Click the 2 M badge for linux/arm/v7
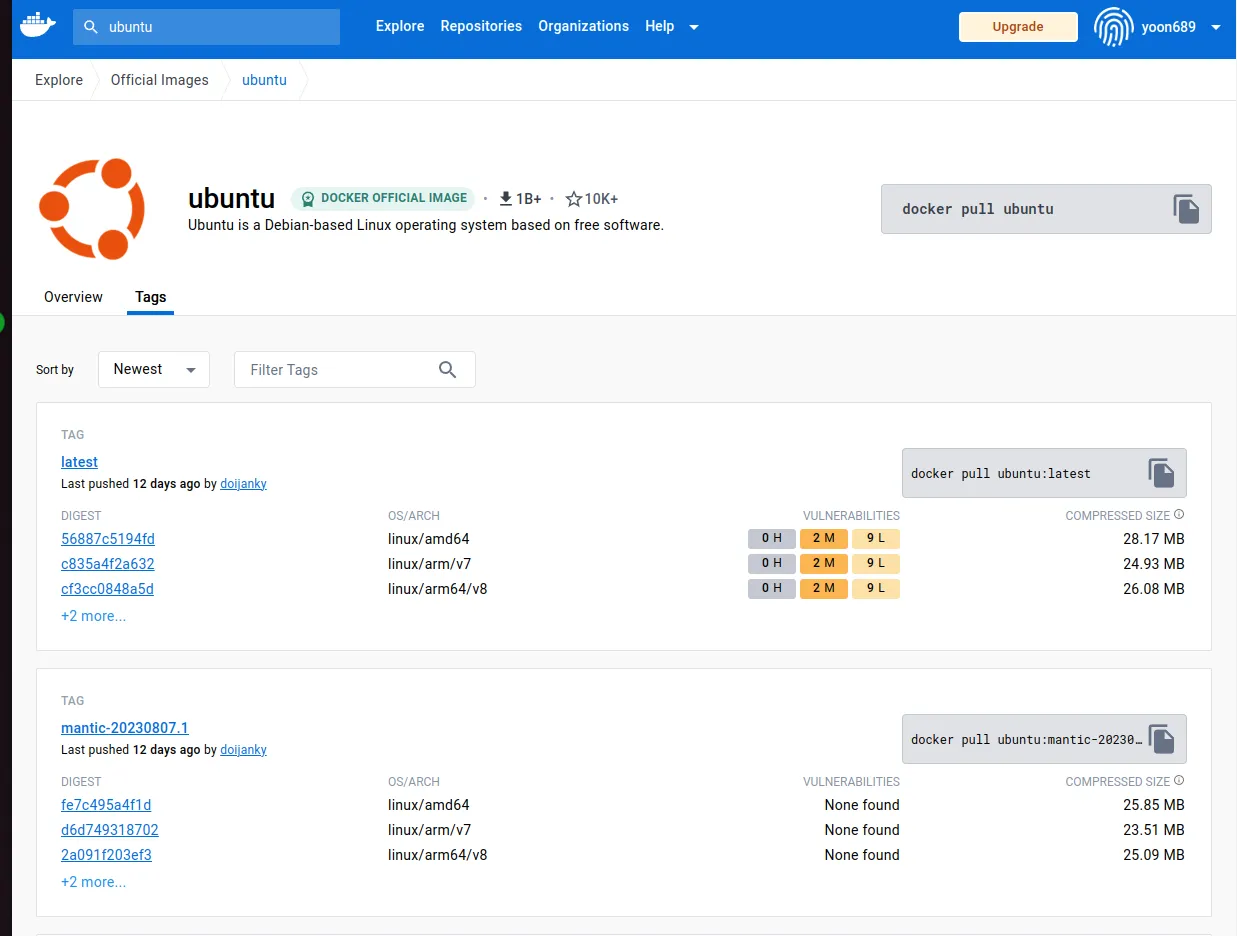This screenshot has width=1237, height=936. point(824,563)
